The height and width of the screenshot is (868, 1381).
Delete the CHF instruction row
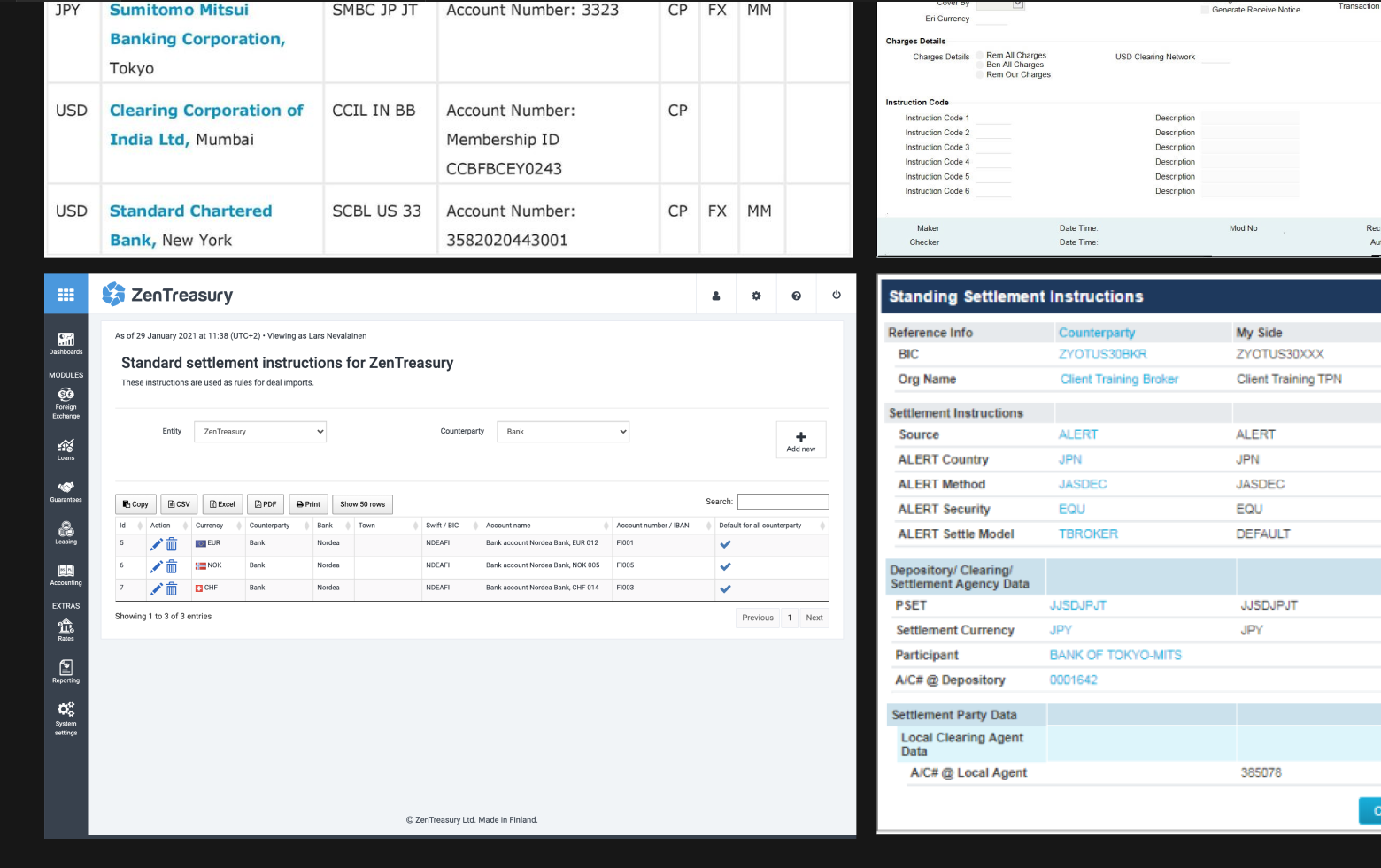coord(172,588)
